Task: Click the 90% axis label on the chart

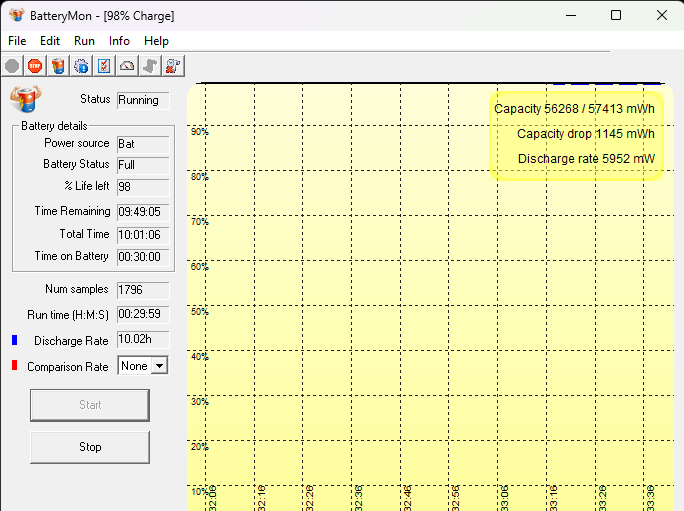Action: pyautogui.click(x=199, y=131)
